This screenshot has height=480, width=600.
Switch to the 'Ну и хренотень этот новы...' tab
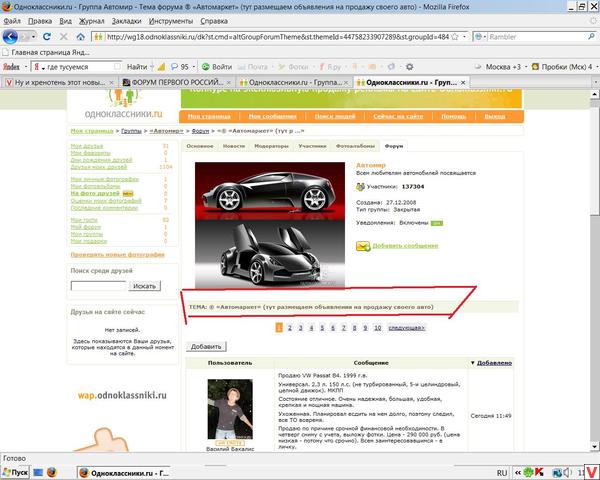click(59, 82)
